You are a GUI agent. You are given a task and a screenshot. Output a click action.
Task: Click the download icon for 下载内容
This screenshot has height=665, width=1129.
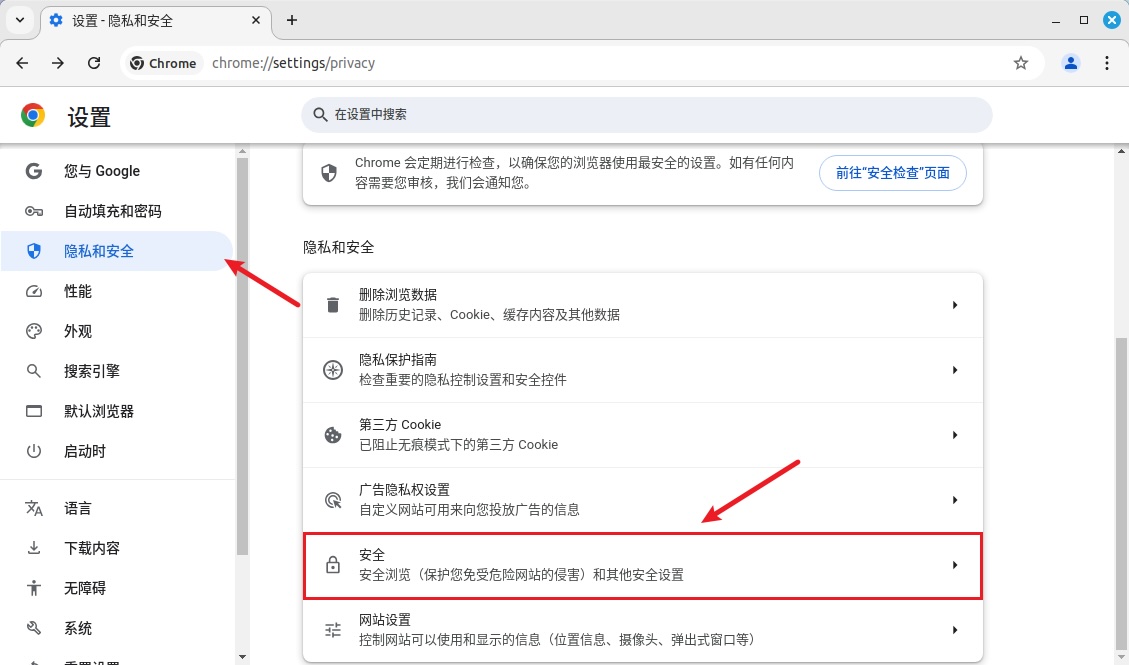[34, 548]
